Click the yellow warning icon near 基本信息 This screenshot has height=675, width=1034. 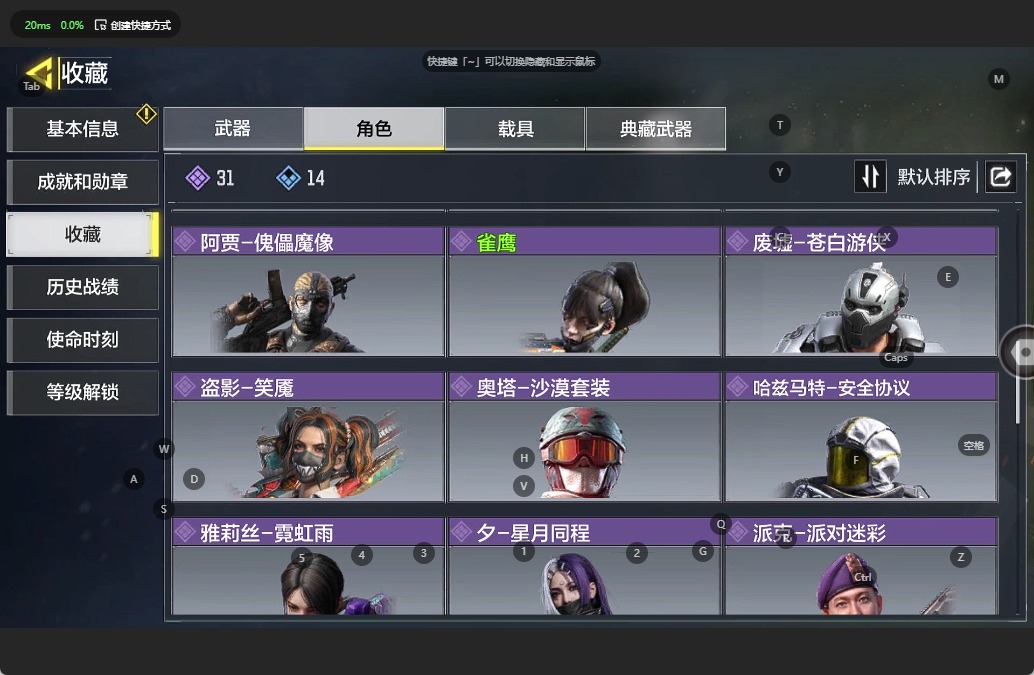[146, 114]
